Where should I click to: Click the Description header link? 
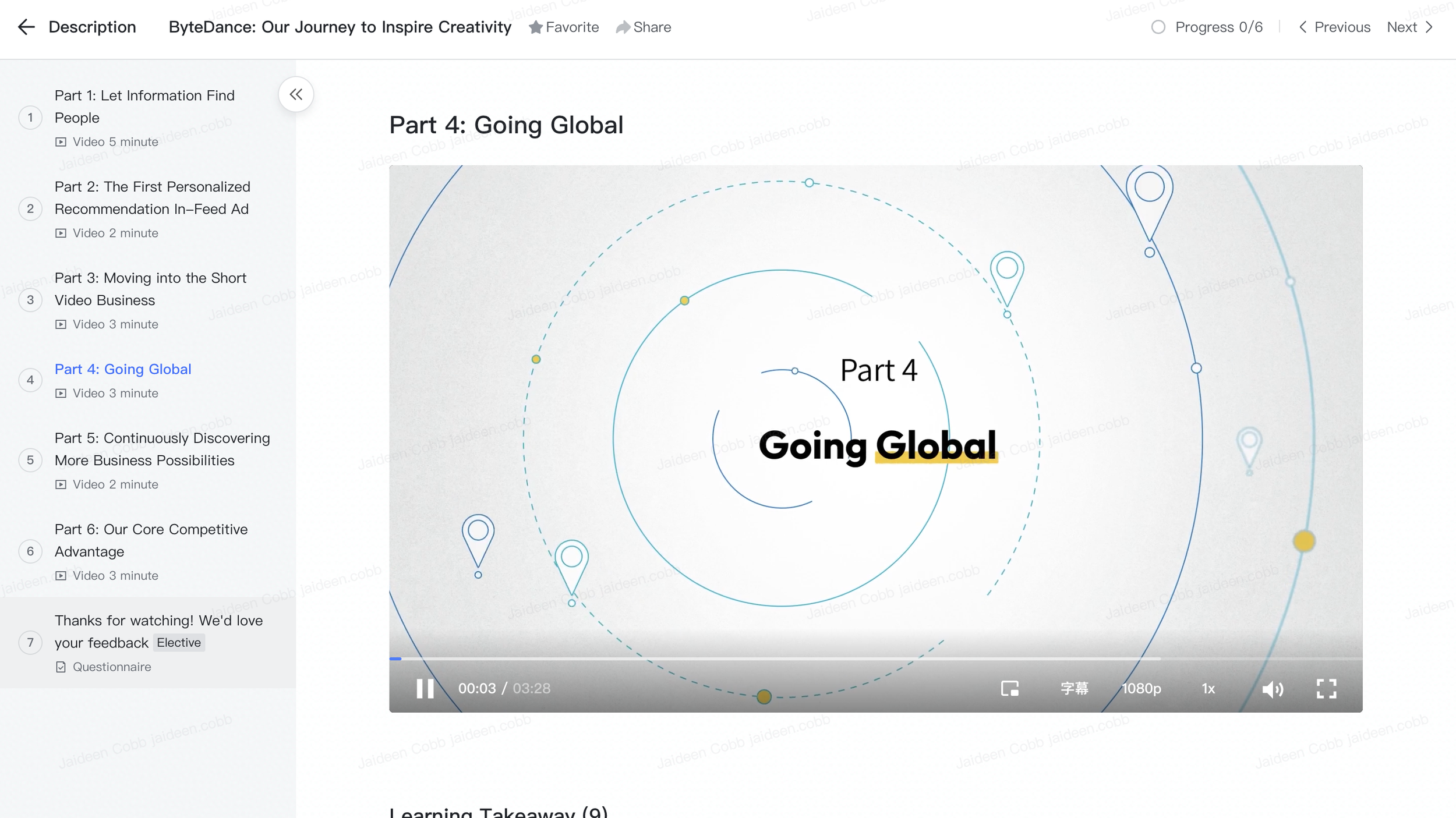point(92,27)
